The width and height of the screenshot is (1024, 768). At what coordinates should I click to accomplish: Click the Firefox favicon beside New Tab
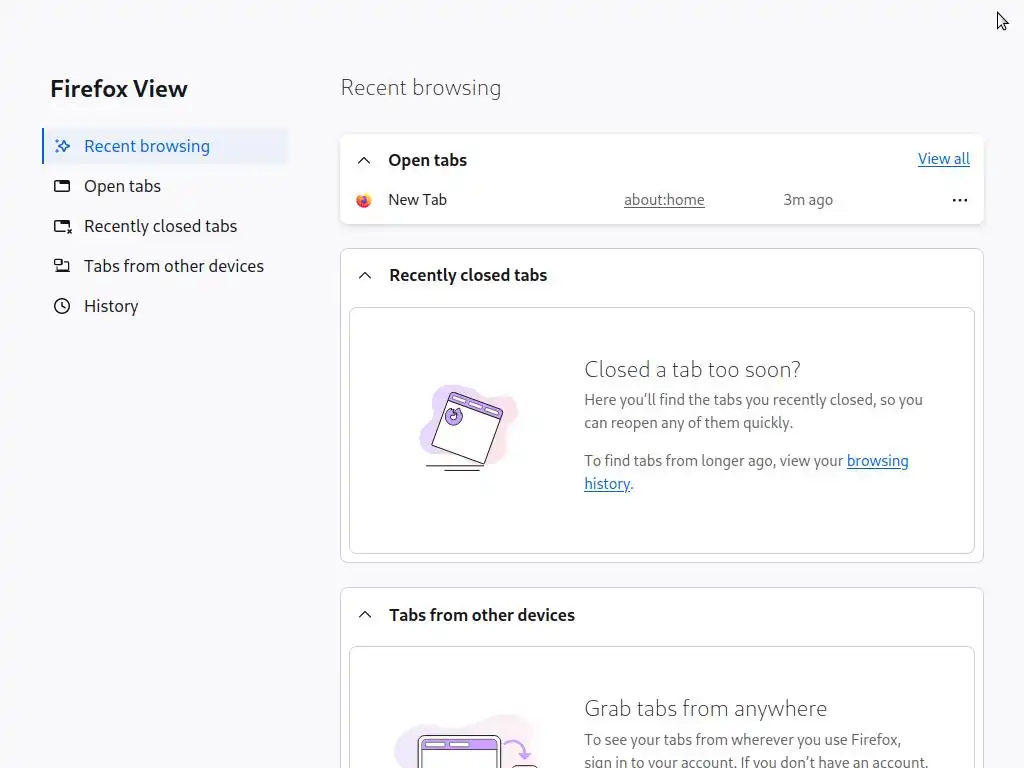[x=364, y=200]
